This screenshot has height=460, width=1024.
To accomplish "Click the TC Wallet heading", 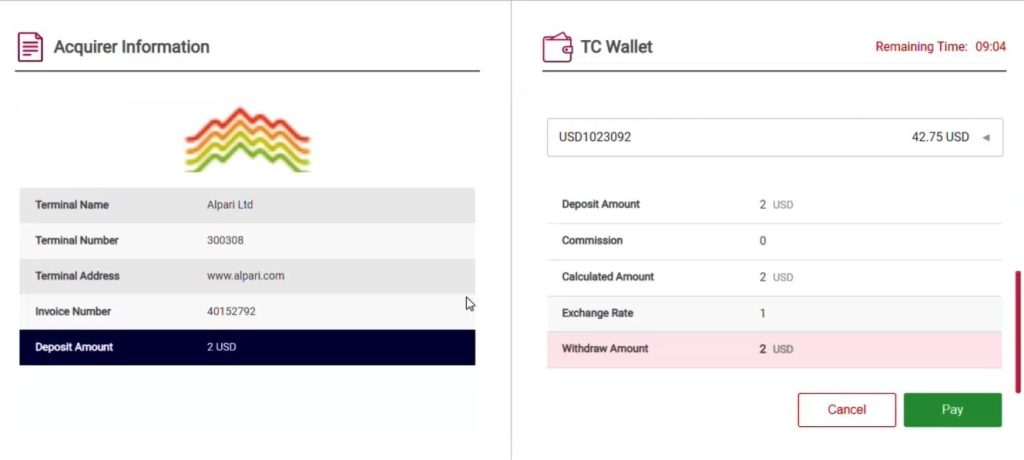I will 616,47.
